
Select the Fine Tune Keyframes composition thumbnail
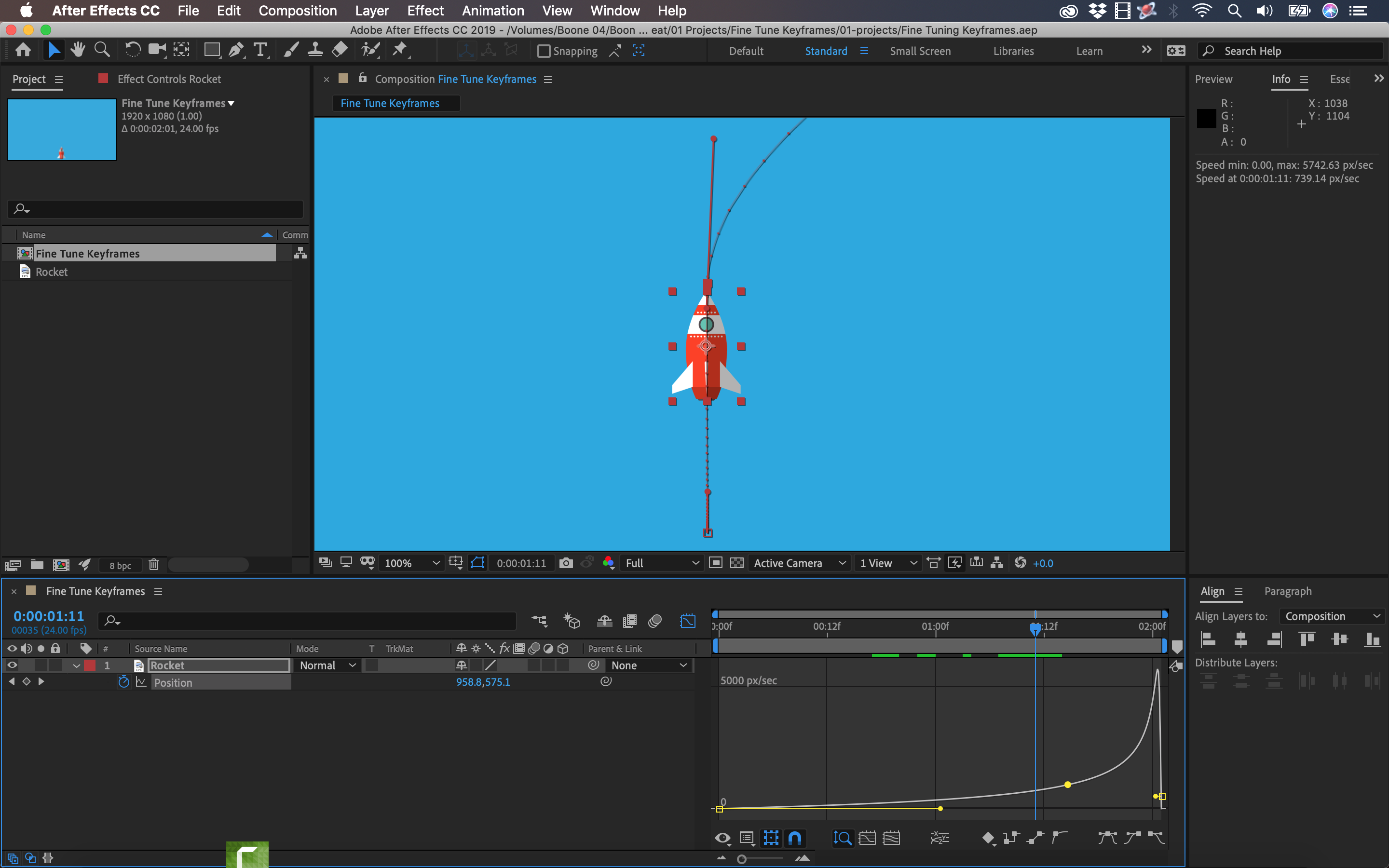(x=61, y=130)
